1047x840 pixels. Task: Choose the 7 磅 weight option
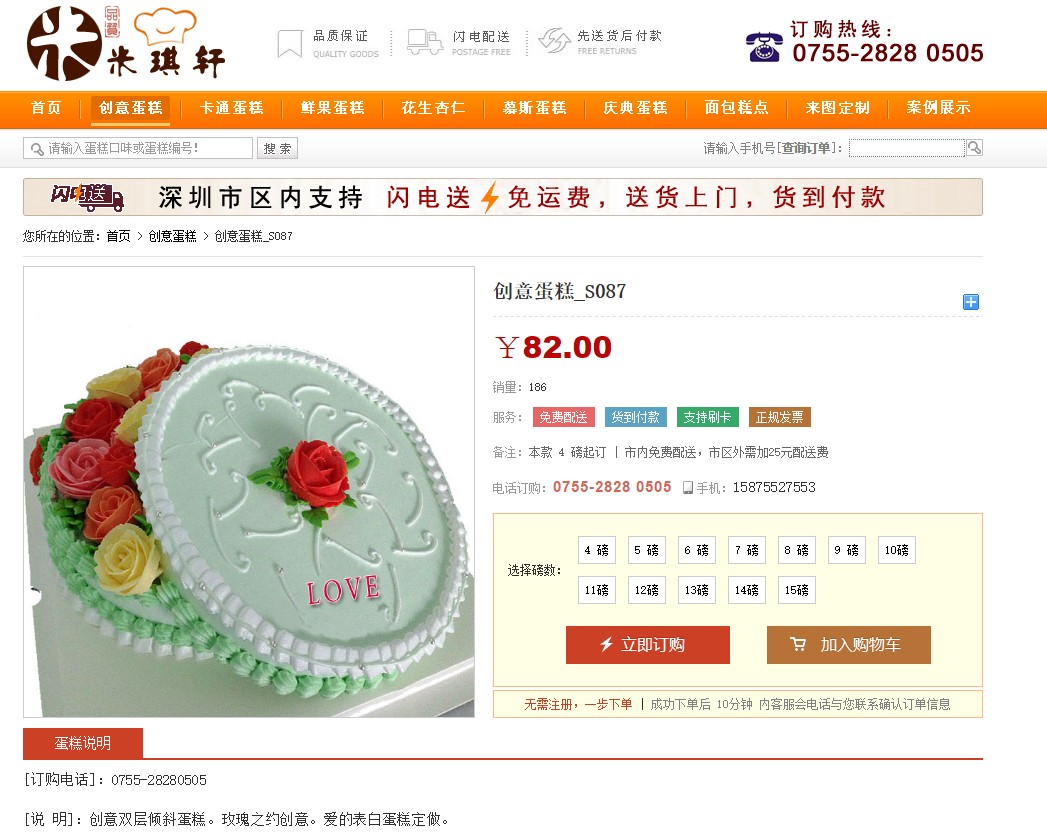(x=747, y=550)
